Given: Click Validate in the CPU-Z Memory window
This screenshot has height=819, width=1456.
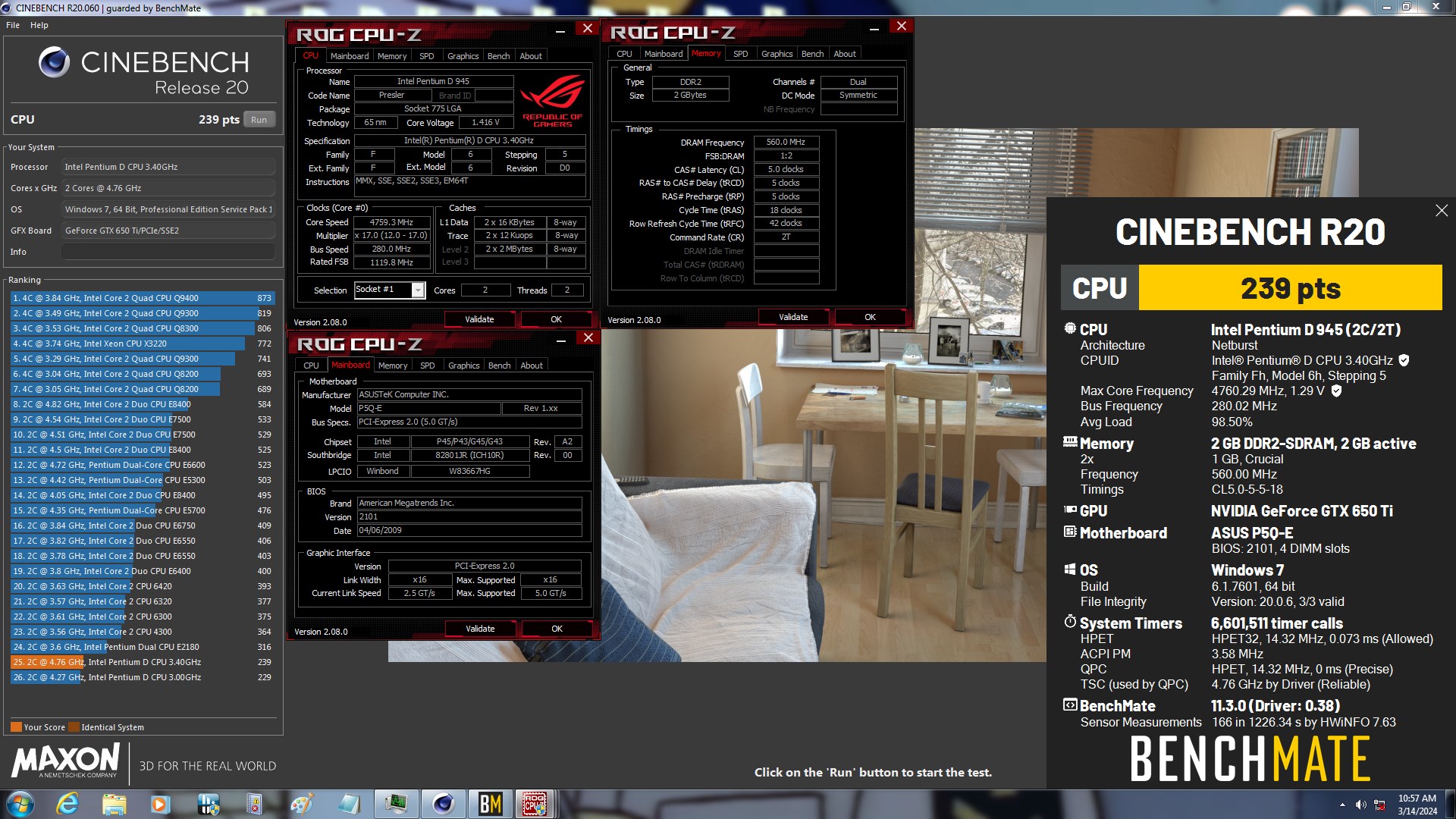Looking at the screenshot, I should (x=793, y=317).
